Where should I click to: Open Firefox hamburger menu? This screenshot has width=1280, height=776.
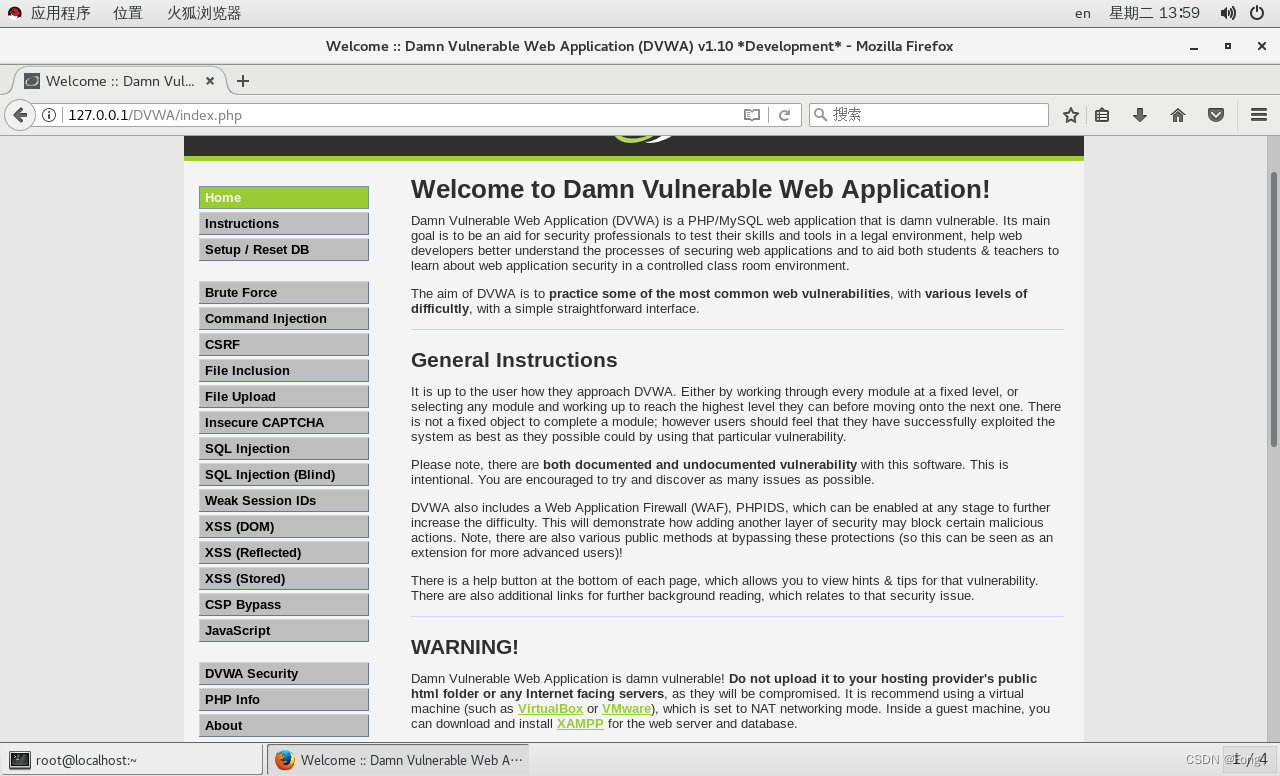[1259, 115]
